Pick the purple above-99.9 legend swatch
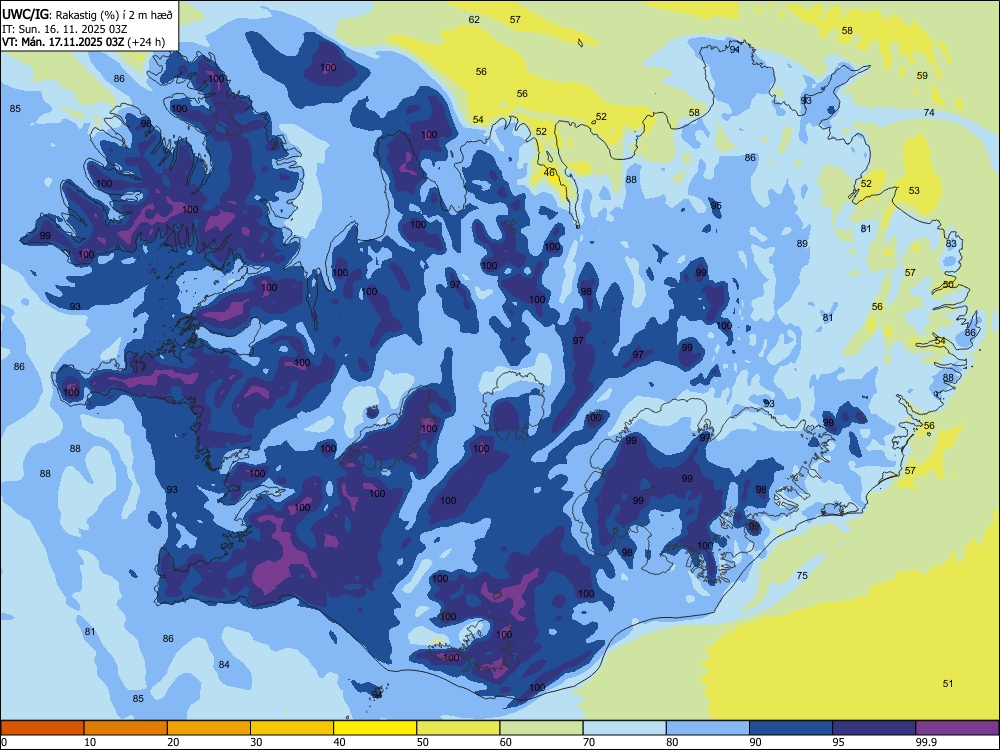The height and width of the screenshot is (750, 1000). pos(957,728)
